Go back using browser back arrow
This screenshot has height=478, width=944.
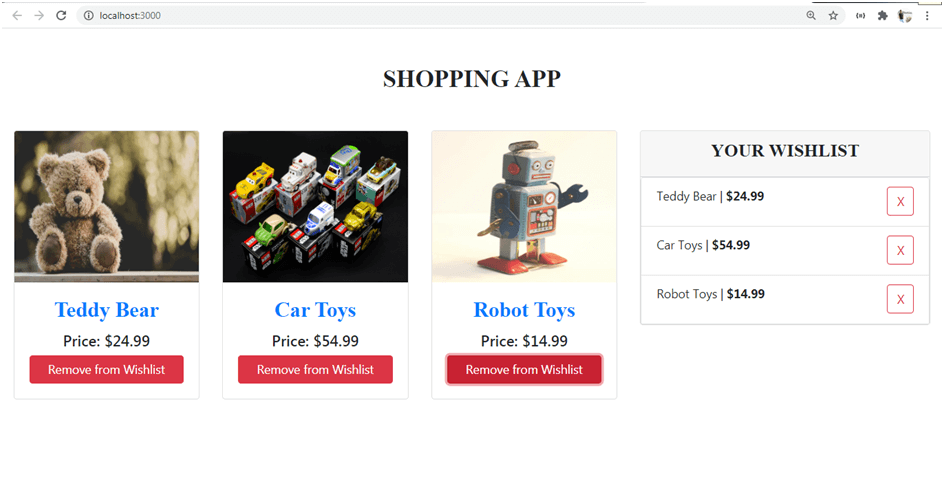point(17,16)
